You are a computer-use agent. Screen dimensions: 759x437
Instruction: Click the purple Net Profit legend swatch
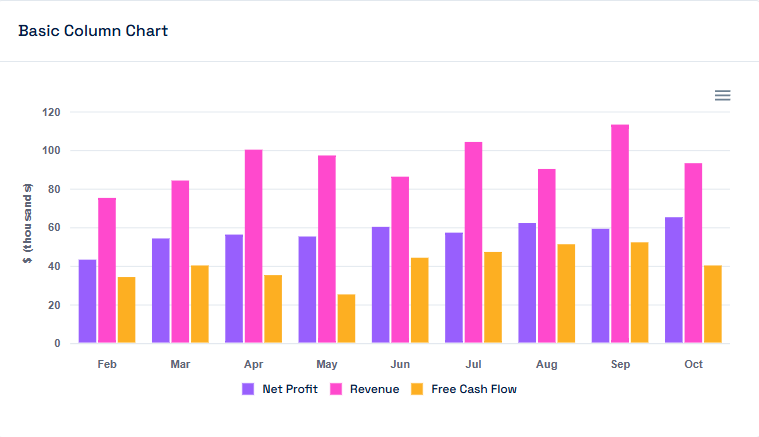[248, 389]
